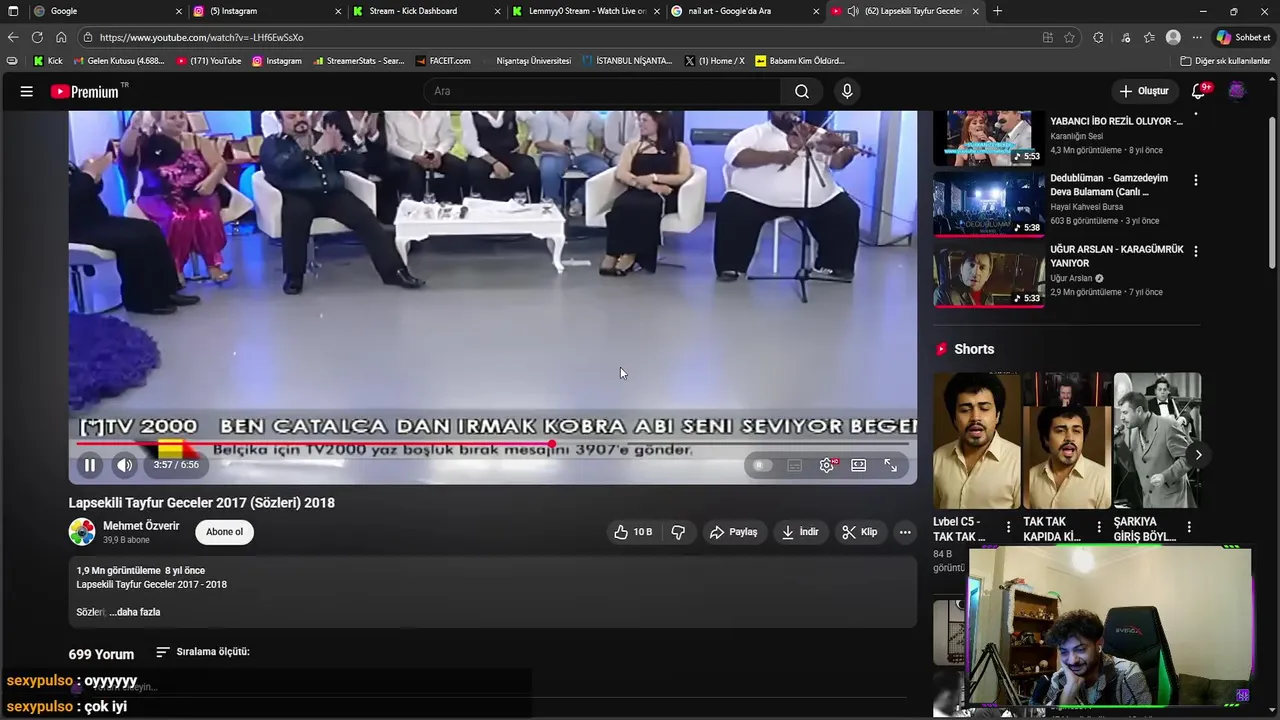The height and width of the screenshot is (720, 1280).
Task: Open Diğer sık kullanılanlar bookmarks folder
Action: [1224, 61]
